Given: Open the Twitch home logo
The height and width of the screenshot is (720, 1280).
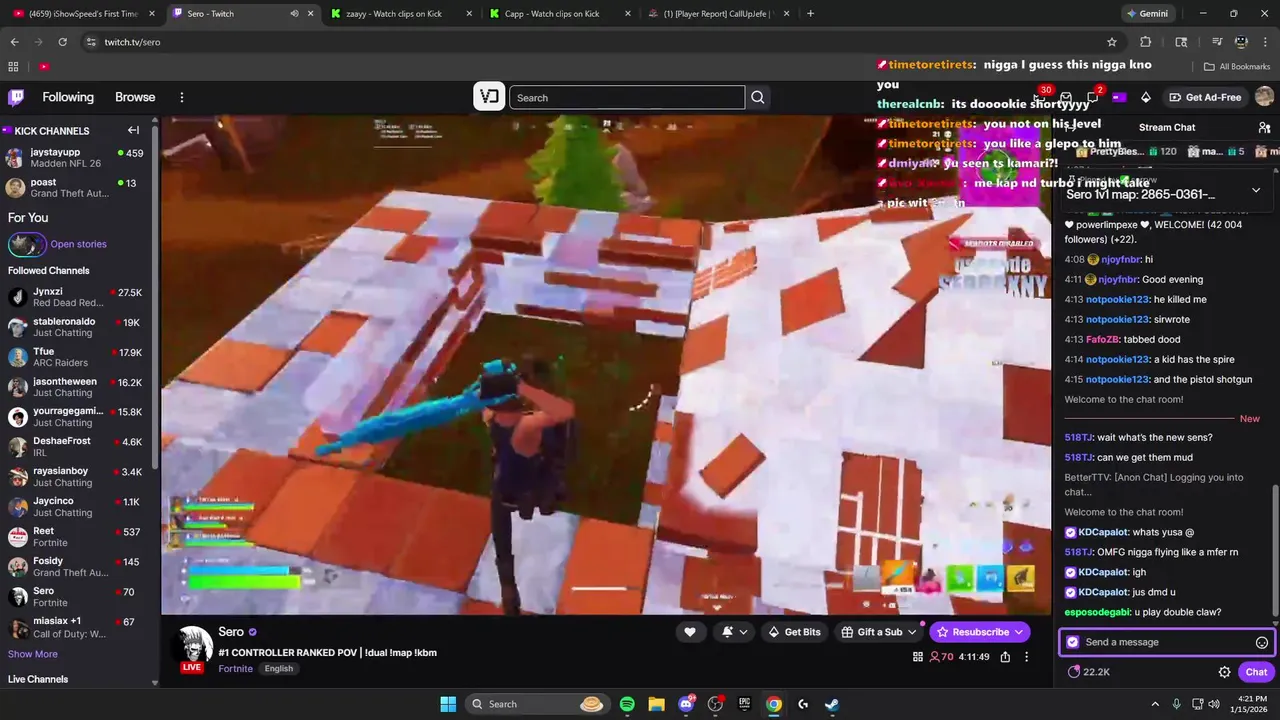Looking at the screenshot, I should point(16,97).
